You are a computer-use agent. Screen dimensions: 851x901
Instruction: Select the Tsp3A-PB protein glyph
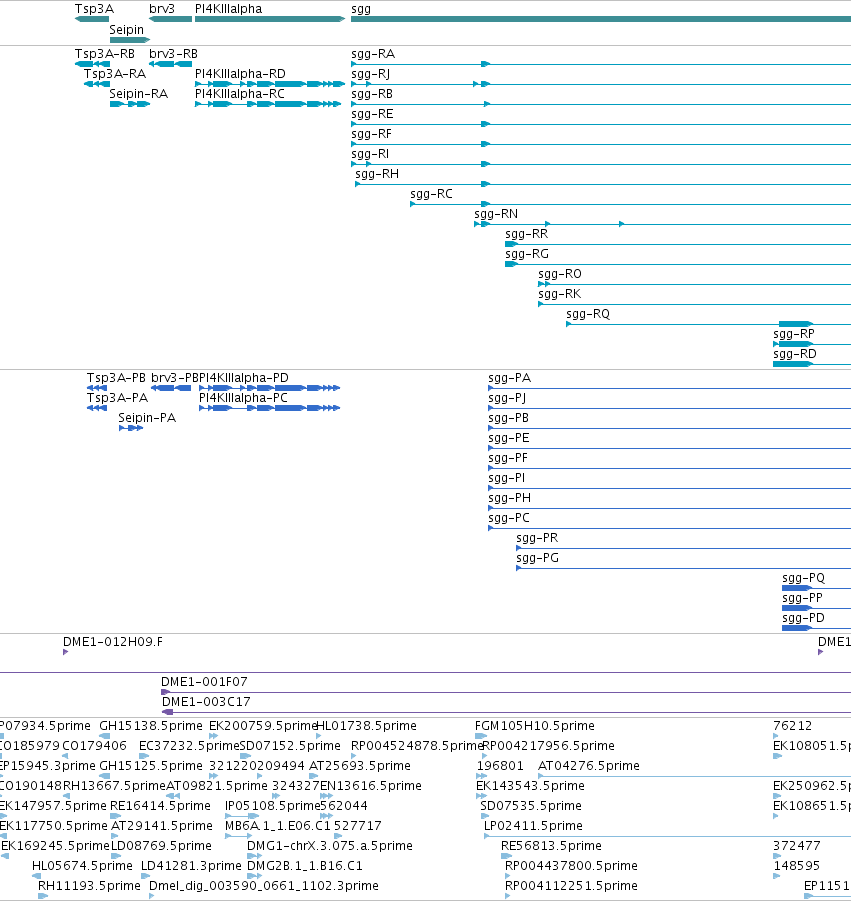(97, 388)
